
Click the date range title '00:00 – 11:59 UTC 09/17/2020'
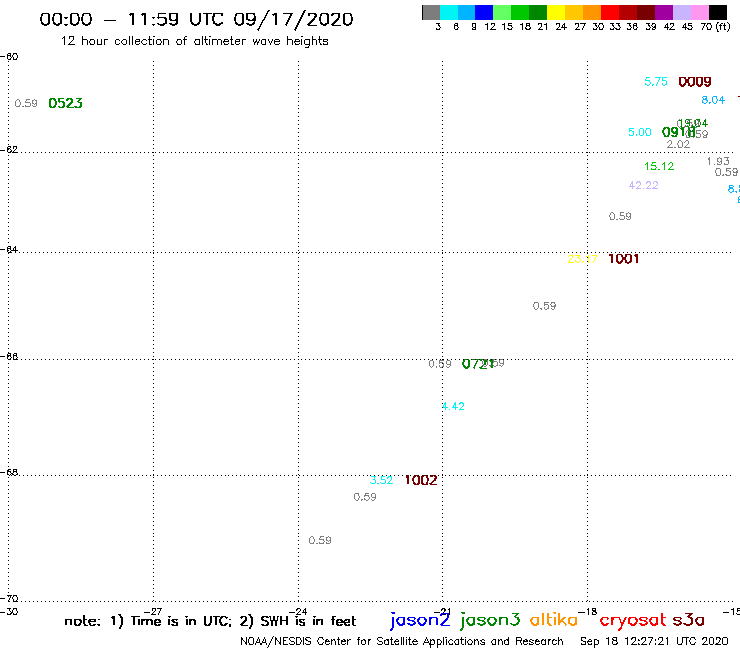(x=196, y=20)
